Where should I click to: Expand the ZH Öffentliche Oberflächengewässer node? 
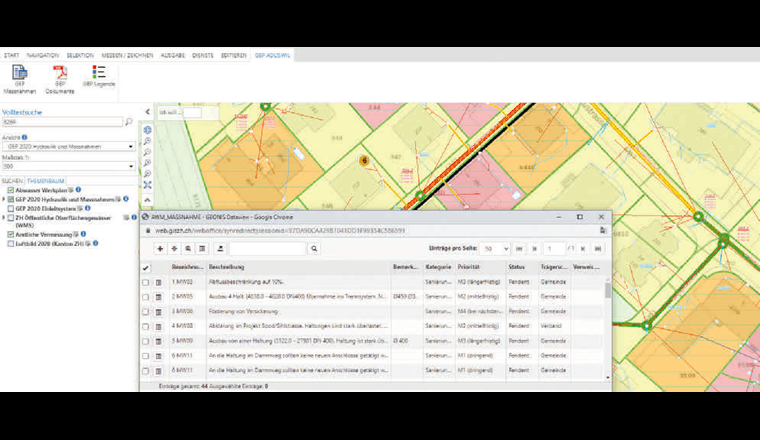[x=4, y=218]
